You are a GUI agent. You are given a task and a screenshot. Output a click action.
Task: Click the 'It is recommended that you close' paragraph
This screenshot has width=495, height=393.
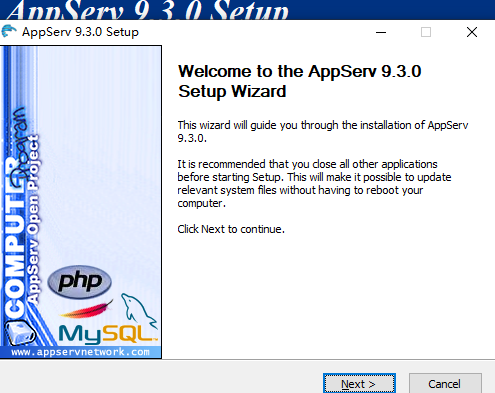314,183
